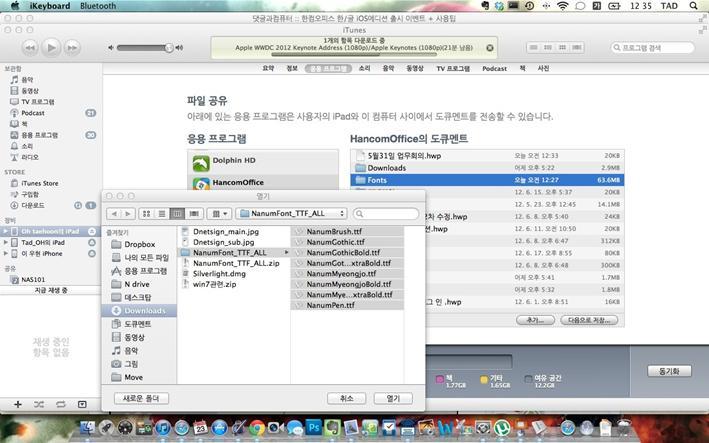
Task: Open Dropbox in dialog sidebar
Action: 139,244
